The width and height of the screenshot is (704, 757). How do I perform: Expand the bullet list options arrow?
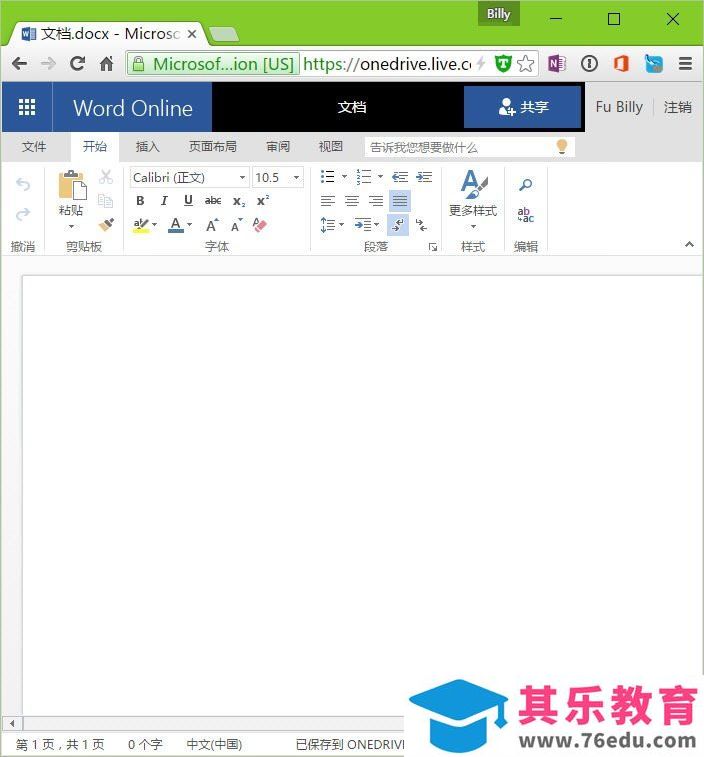point(344,177)
